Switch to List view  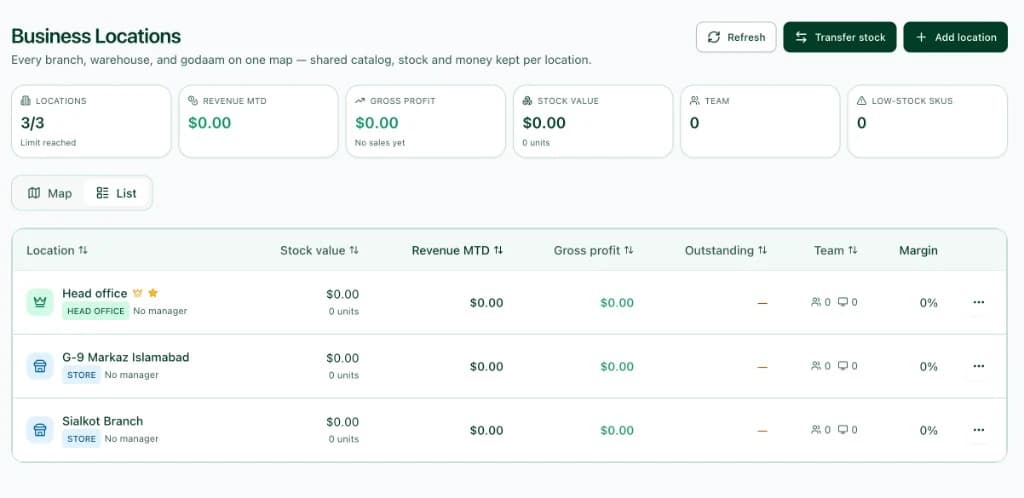(x=116, y=193)
